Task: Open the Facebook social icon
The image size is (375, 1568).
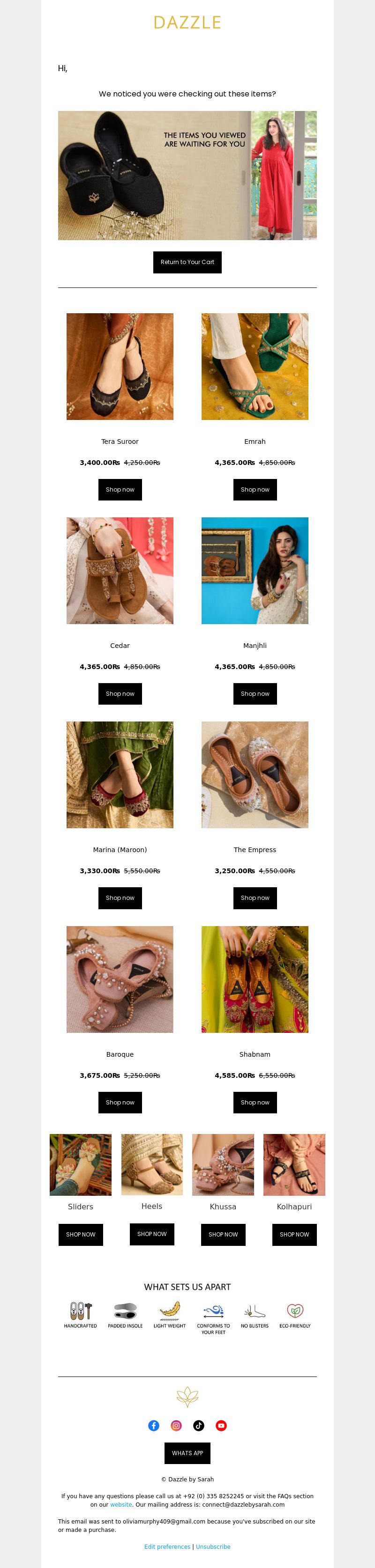Action: pos(154,1425)
